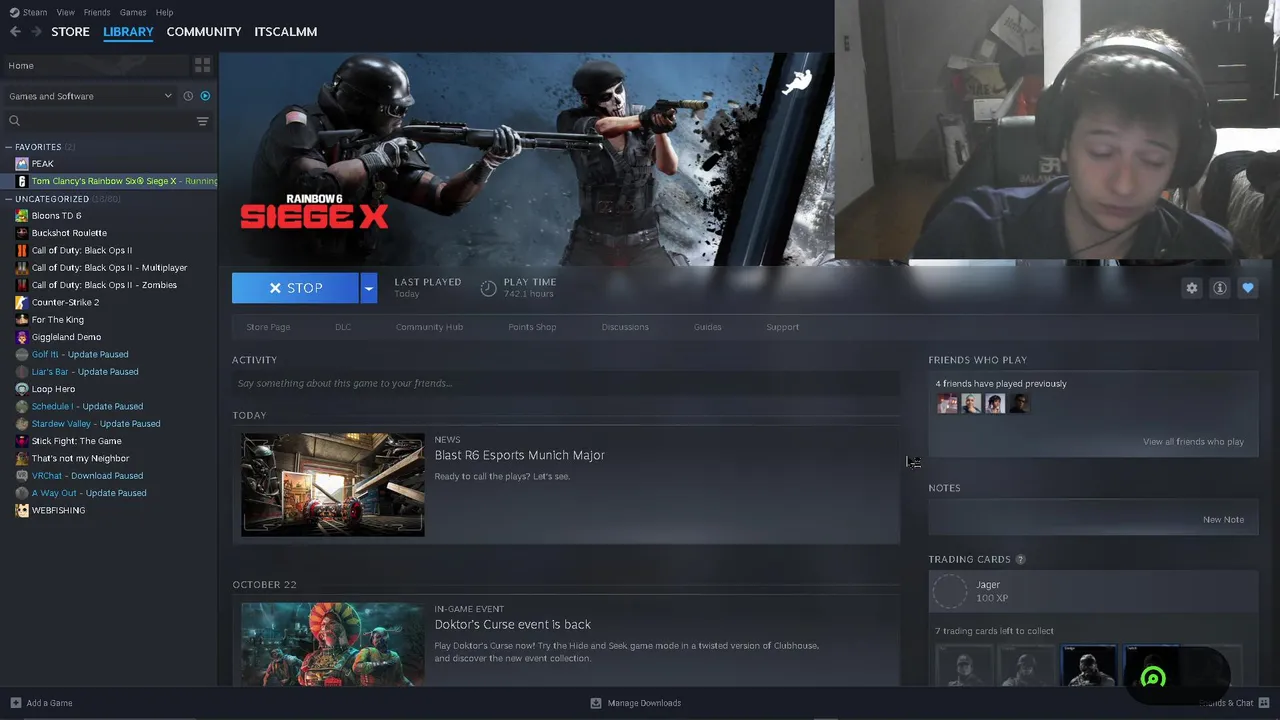This screenshot has width=1280, height=720.
Task: Open the Support link
Action: pos(782,327)
